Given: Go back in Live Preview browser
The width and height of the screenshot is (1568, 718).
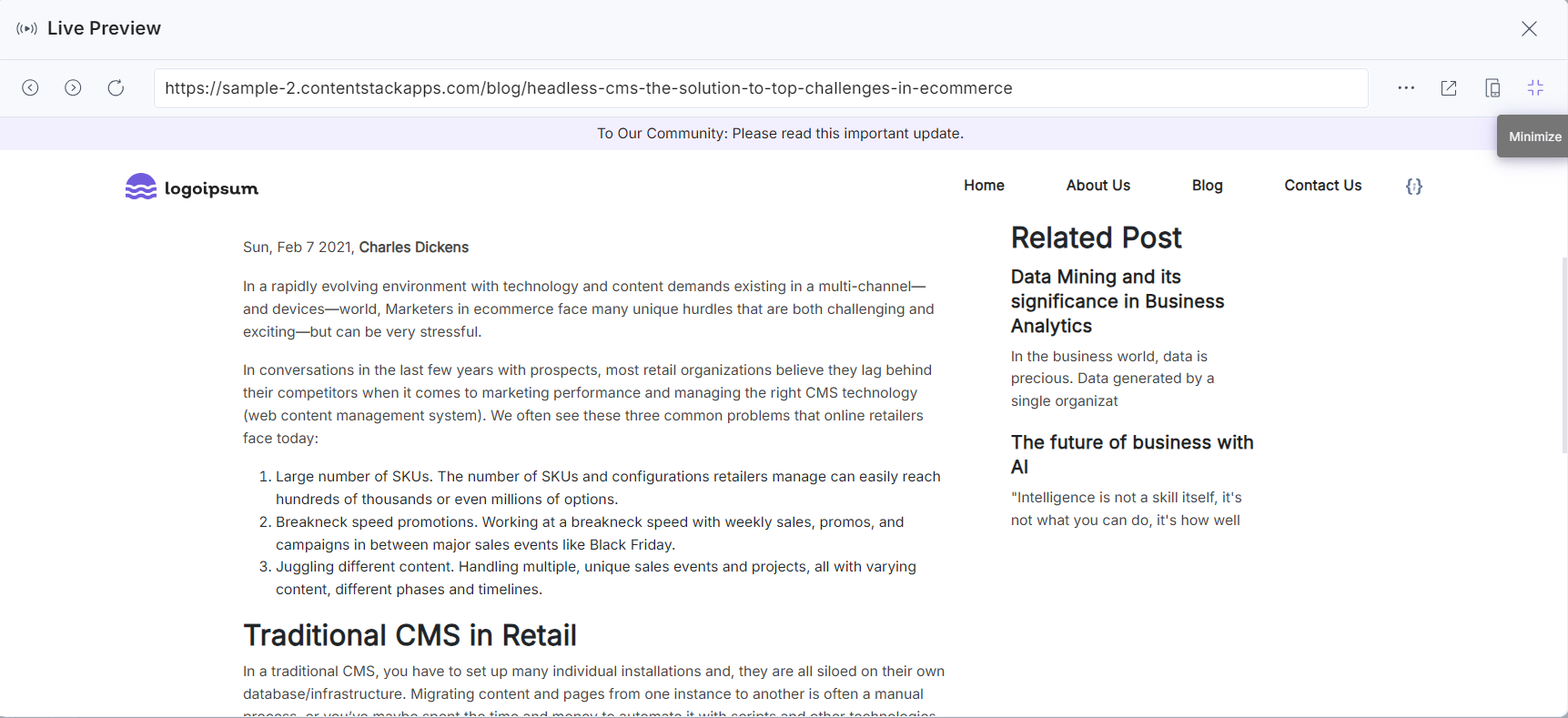Looking at the screenshot, I should coord(30,87).
